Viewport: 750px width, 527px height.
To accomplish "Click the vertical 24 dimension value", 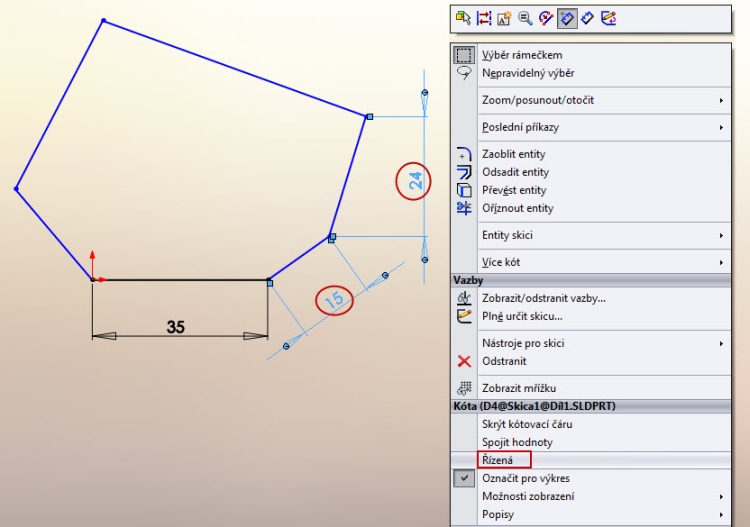I will pos(415,181).
